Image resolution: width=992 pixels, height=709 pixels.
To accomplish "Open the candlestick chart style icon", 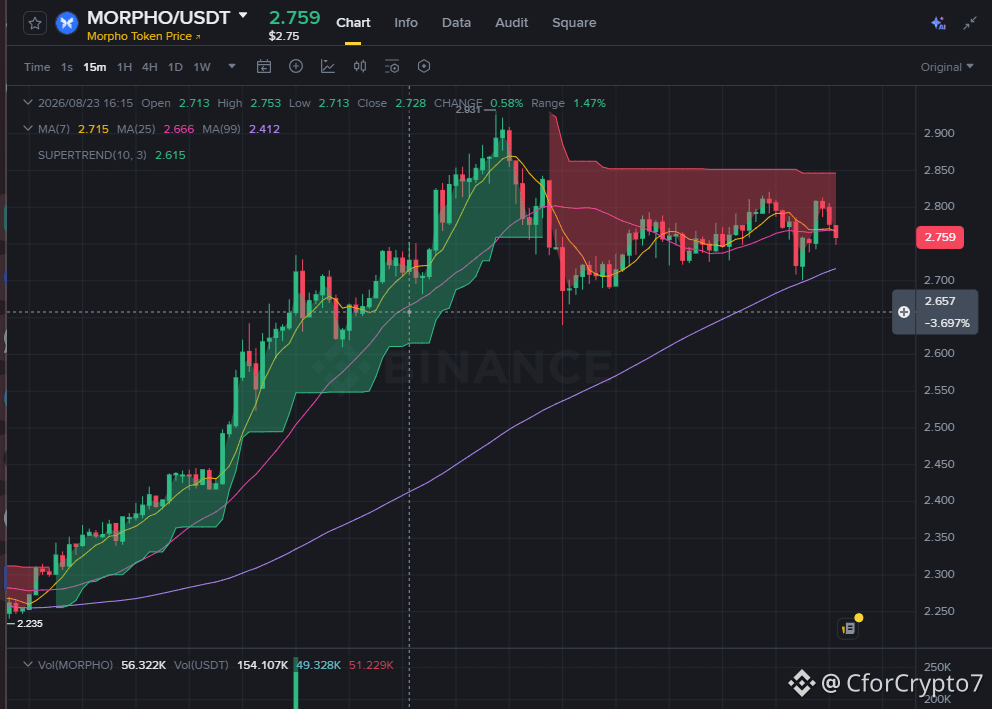I will point(360,66).
